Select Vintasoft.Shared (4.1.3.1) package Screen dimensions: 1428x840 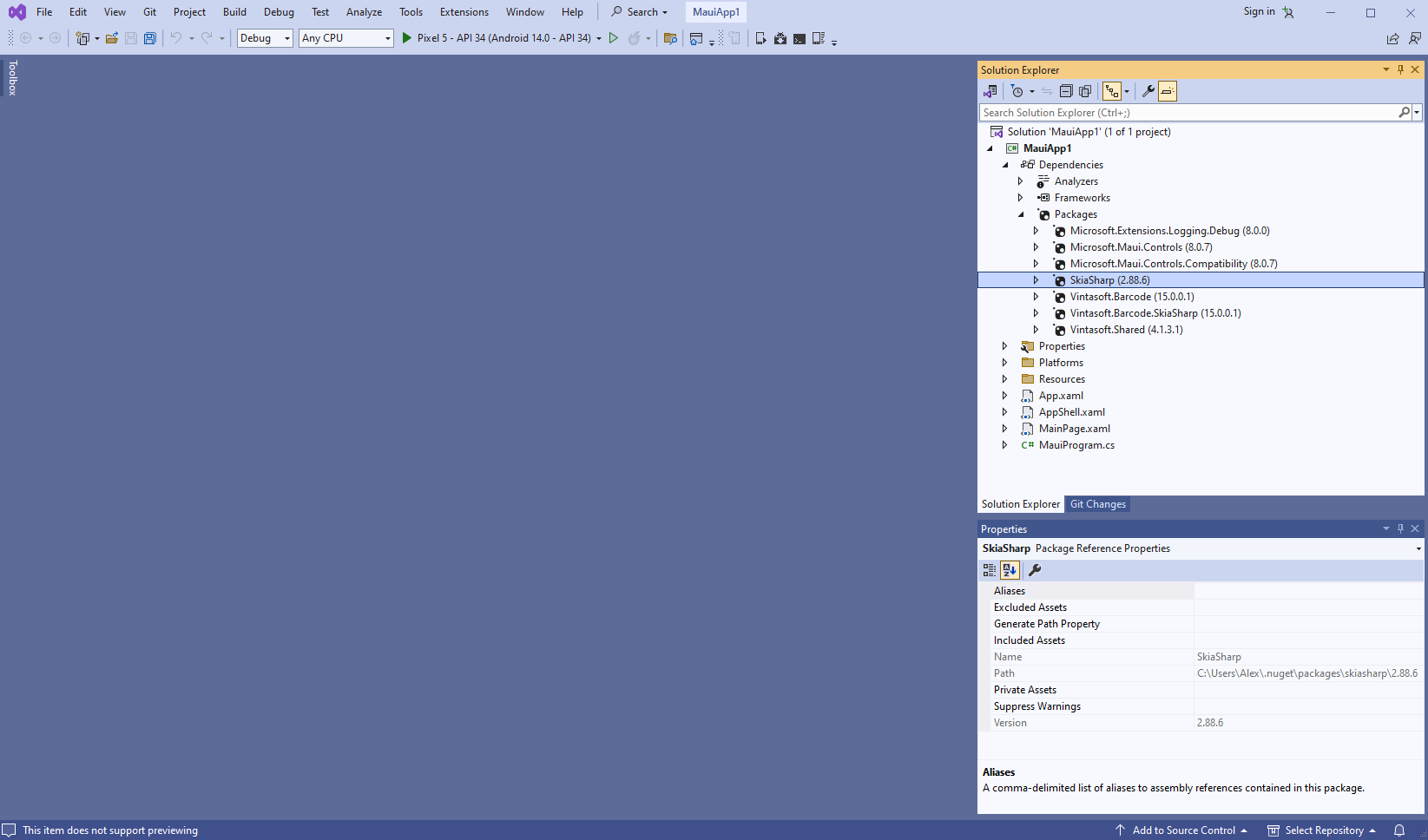pos(1126,330)
